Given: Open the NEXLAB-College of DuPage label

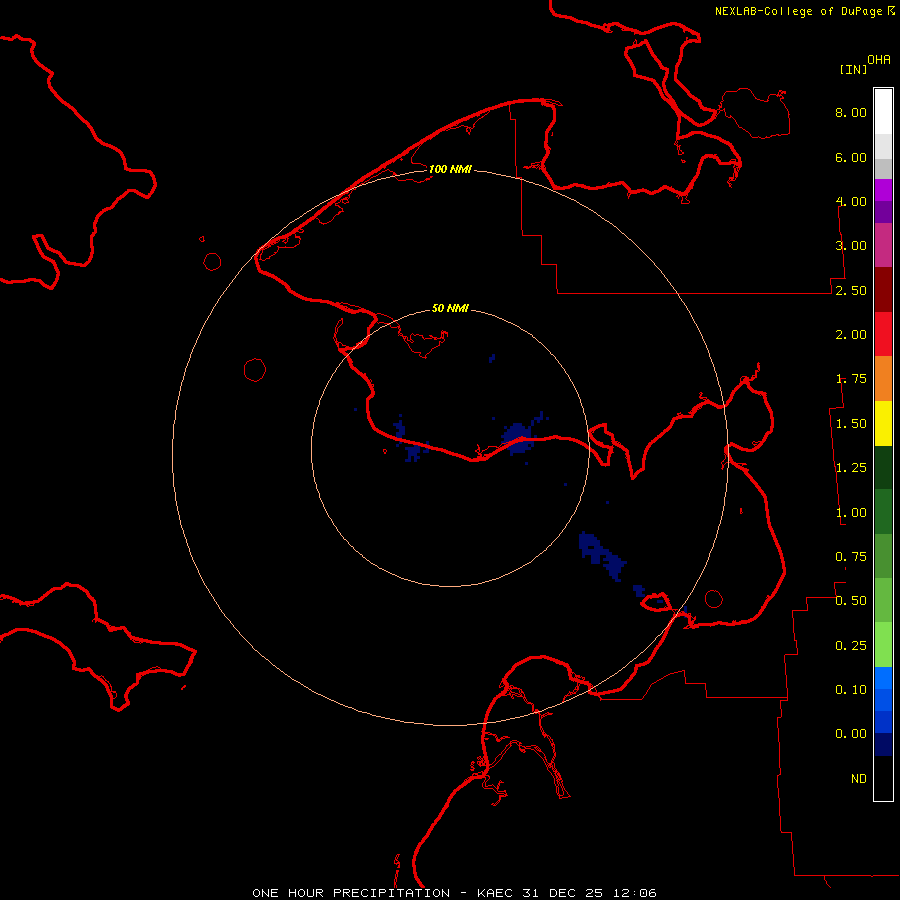Looking at the screenshot, I should tap(798, 11).
